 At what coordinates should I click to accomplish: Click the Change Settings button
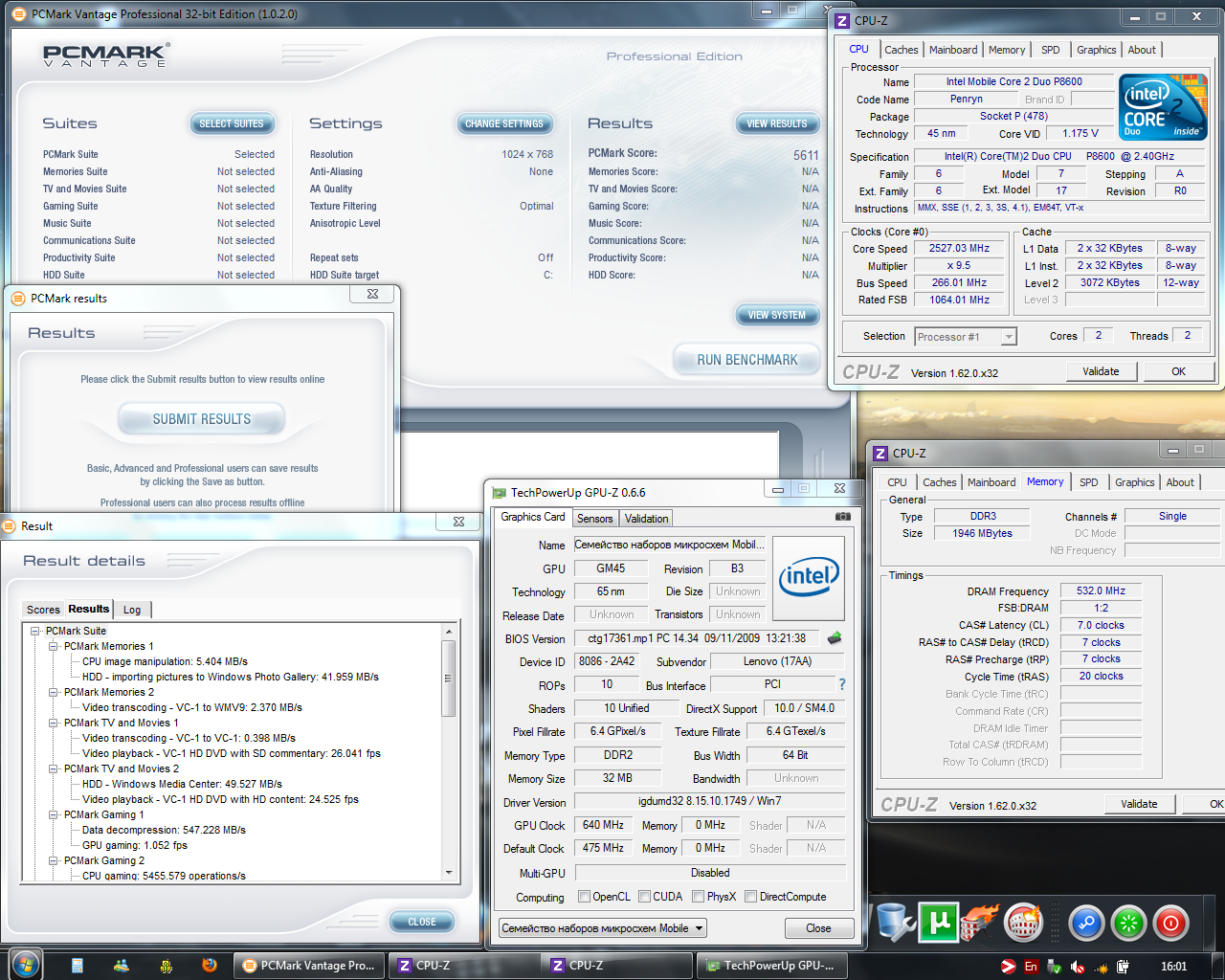point(504,123)
